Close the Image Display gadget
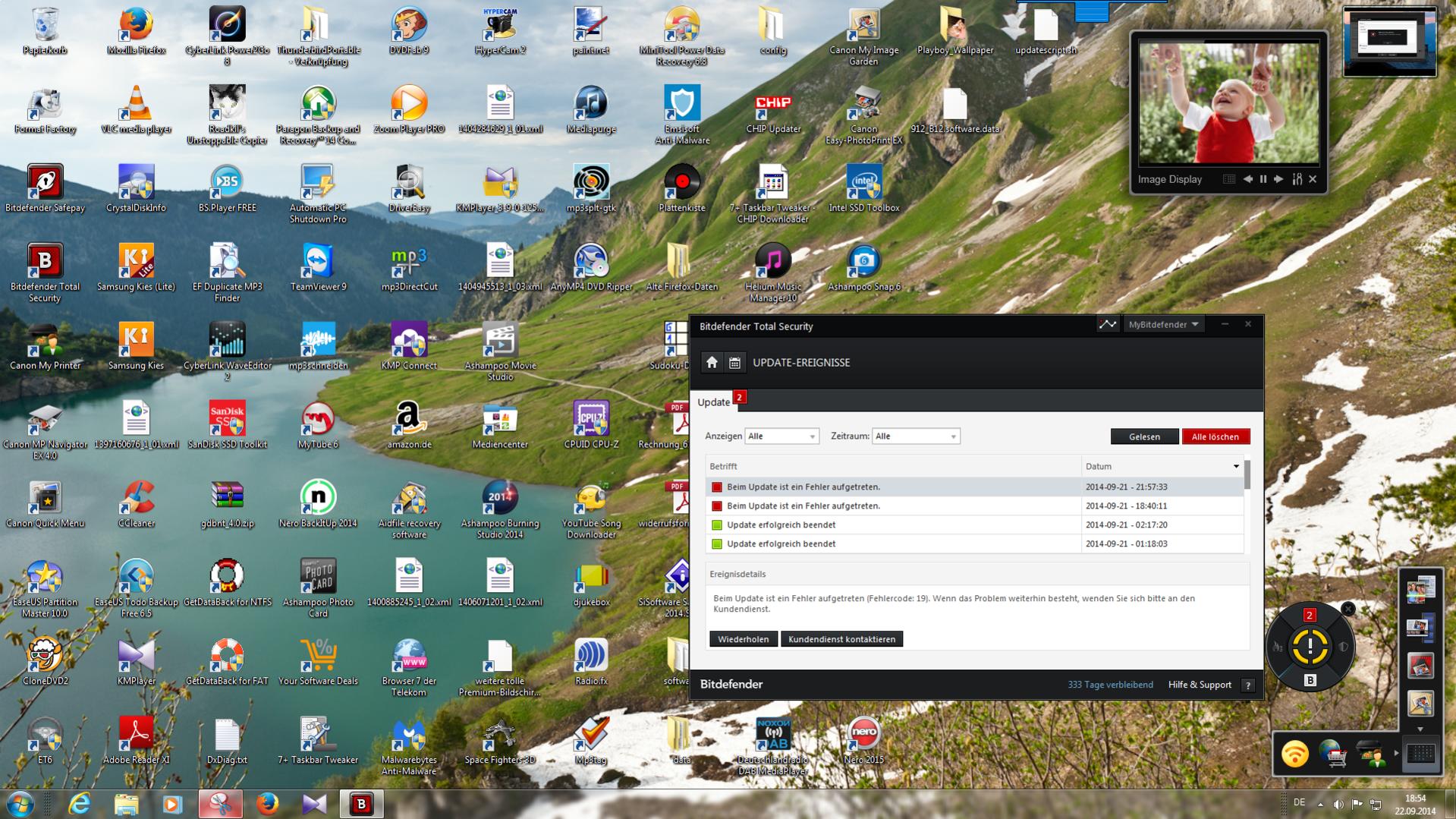 pyautogui.click(x=1313, y=180)
